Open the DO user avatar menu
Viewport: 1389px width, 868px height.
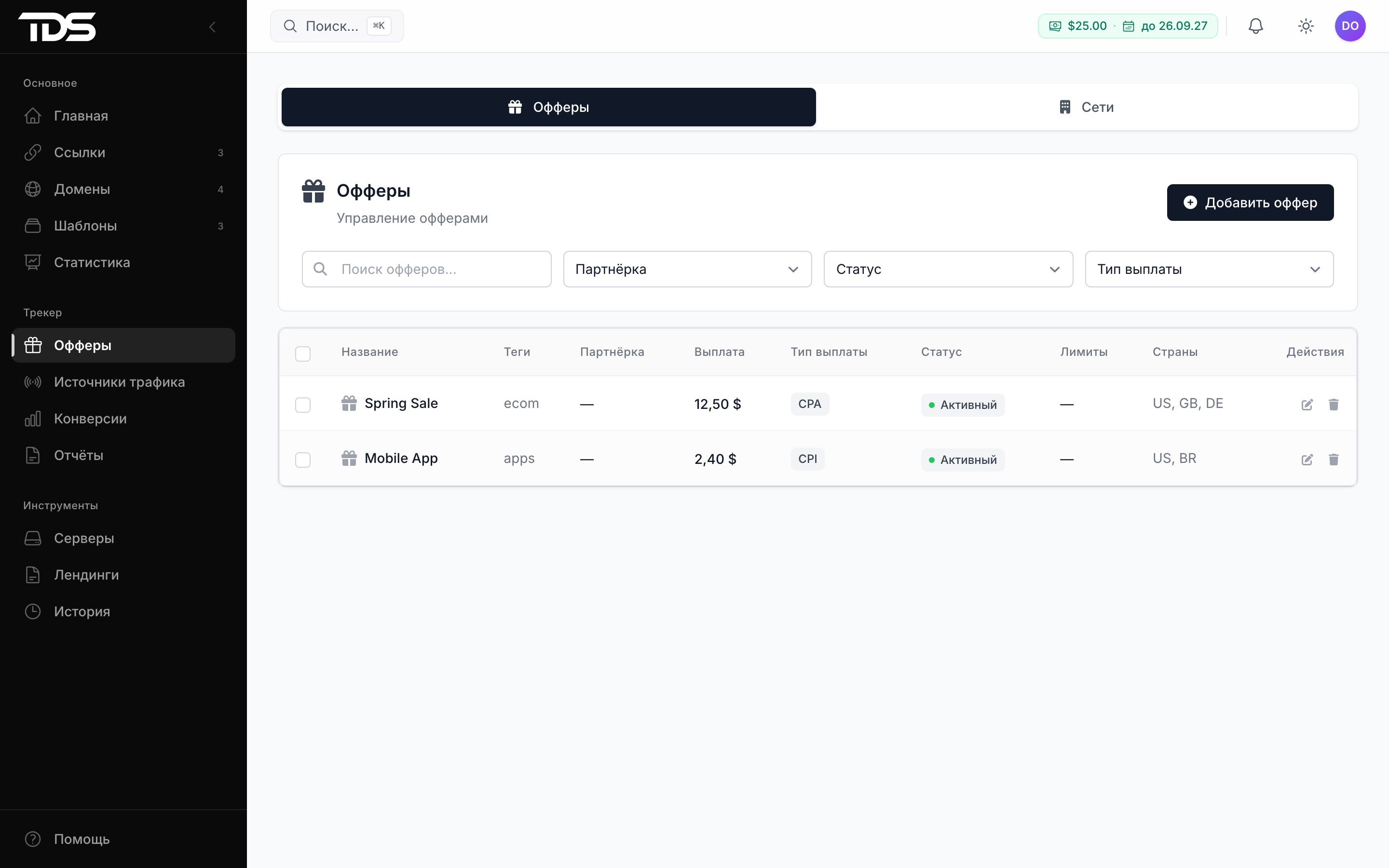1350,26
